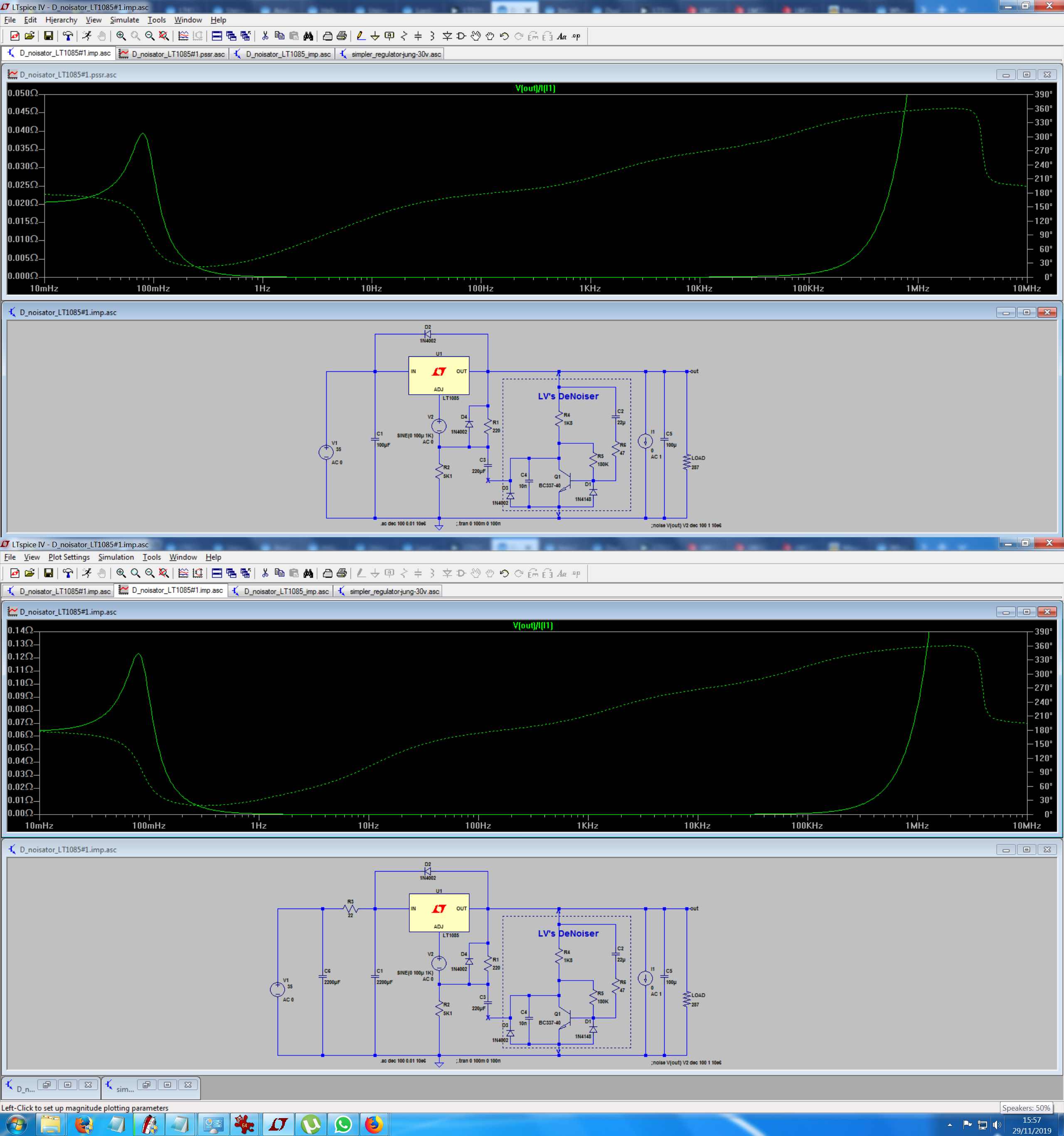This screenshot has height=1136, width=1064.
Task: Click Undo icon in top LTspice toolbar
Action: (x=504, y=36)
